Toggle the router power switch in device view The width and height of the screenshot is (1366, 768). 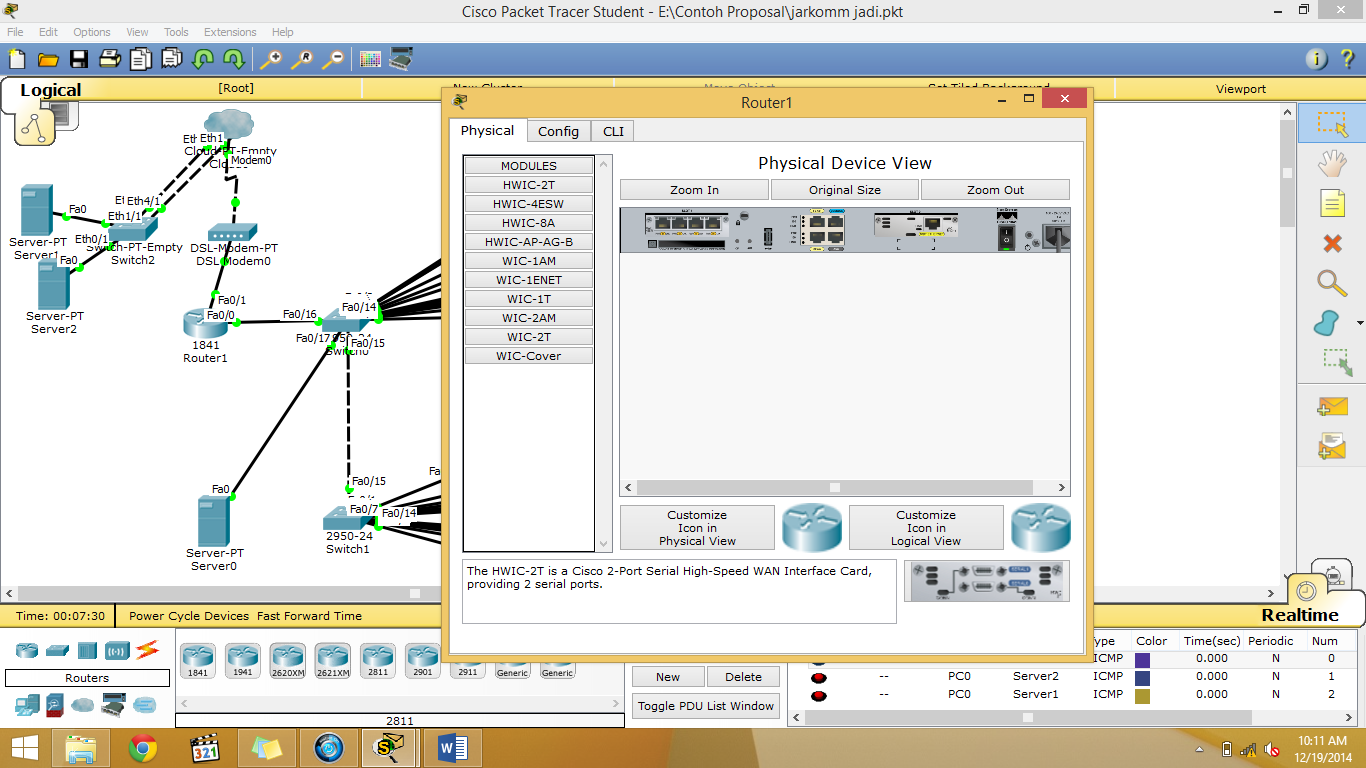pyautogui.click(x=1008, y=237)
